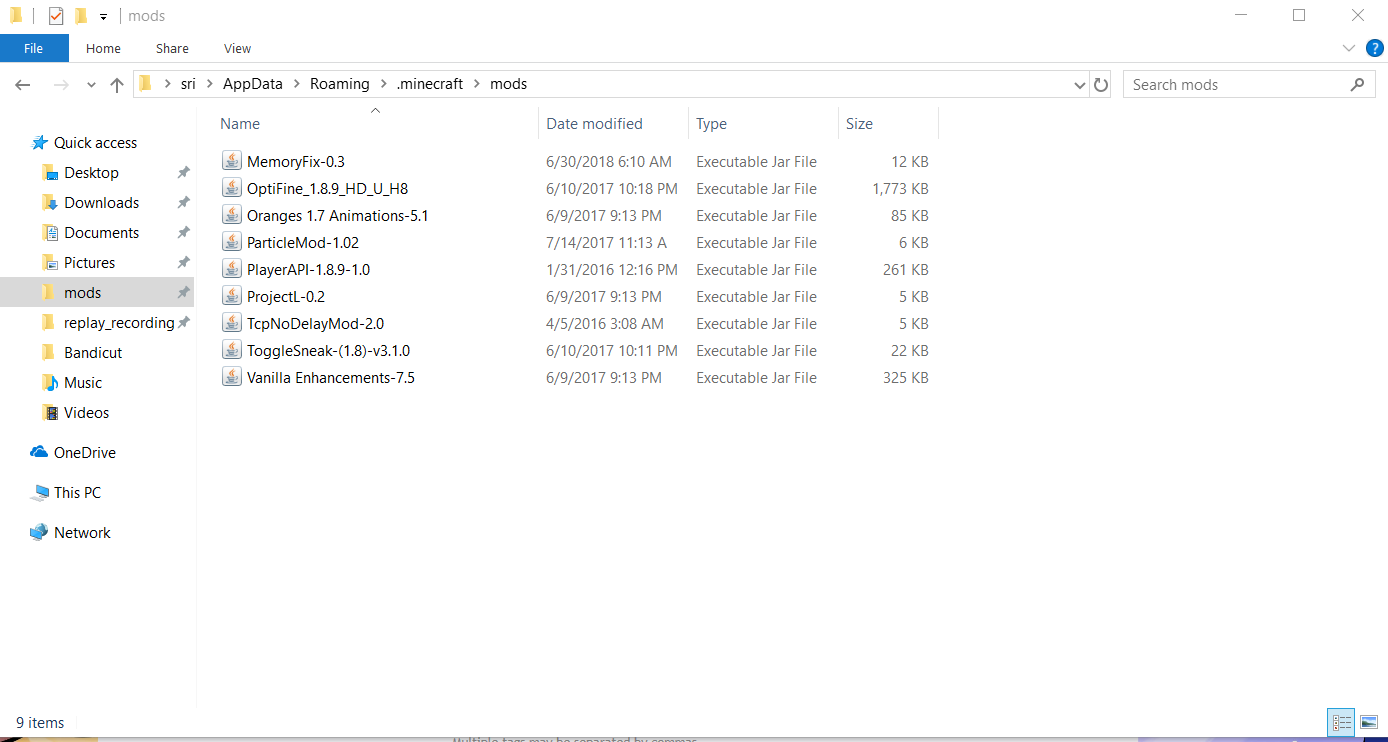The height and width of the screenshot is (742, 1388).
Task: Expand chevron before sri in path
Action: [x=166, y=84]
